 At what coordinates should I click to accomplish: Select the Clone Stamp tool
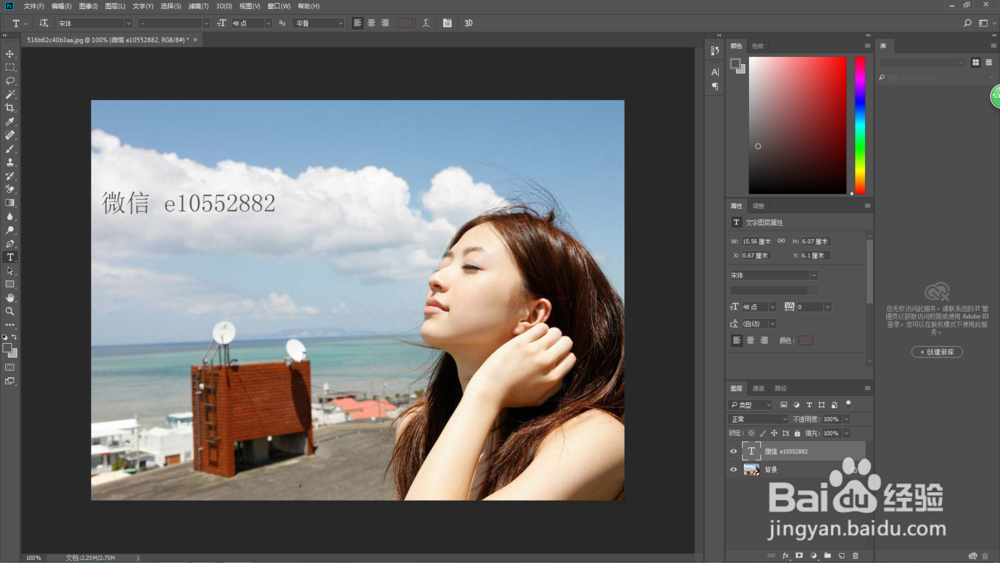tap(10, 162)
